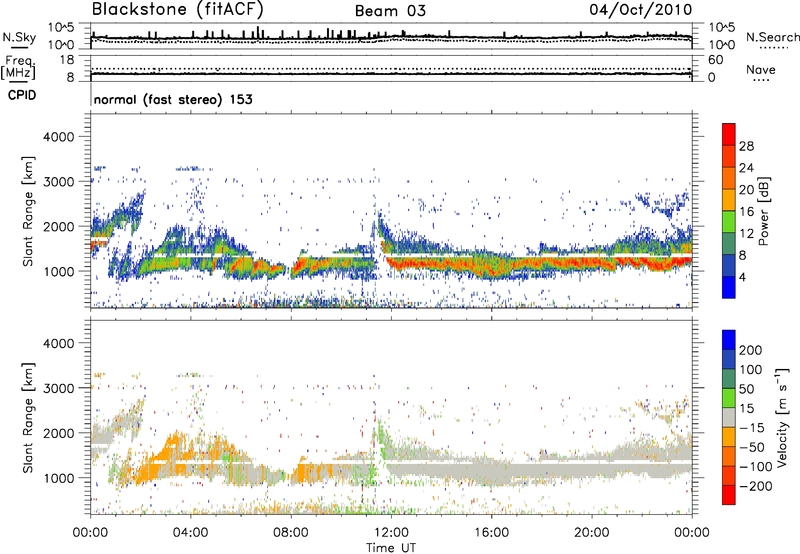Click the "Nave" legend label
Image resolution: width=800 pixels, height=554 pixels.
(x=760, y=69)
